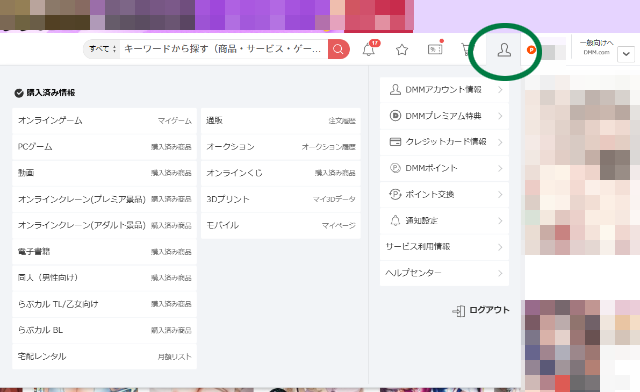Viewport: 640px width, 392px height.
Task: Click the account user silhouette icon
Action: 504,50
